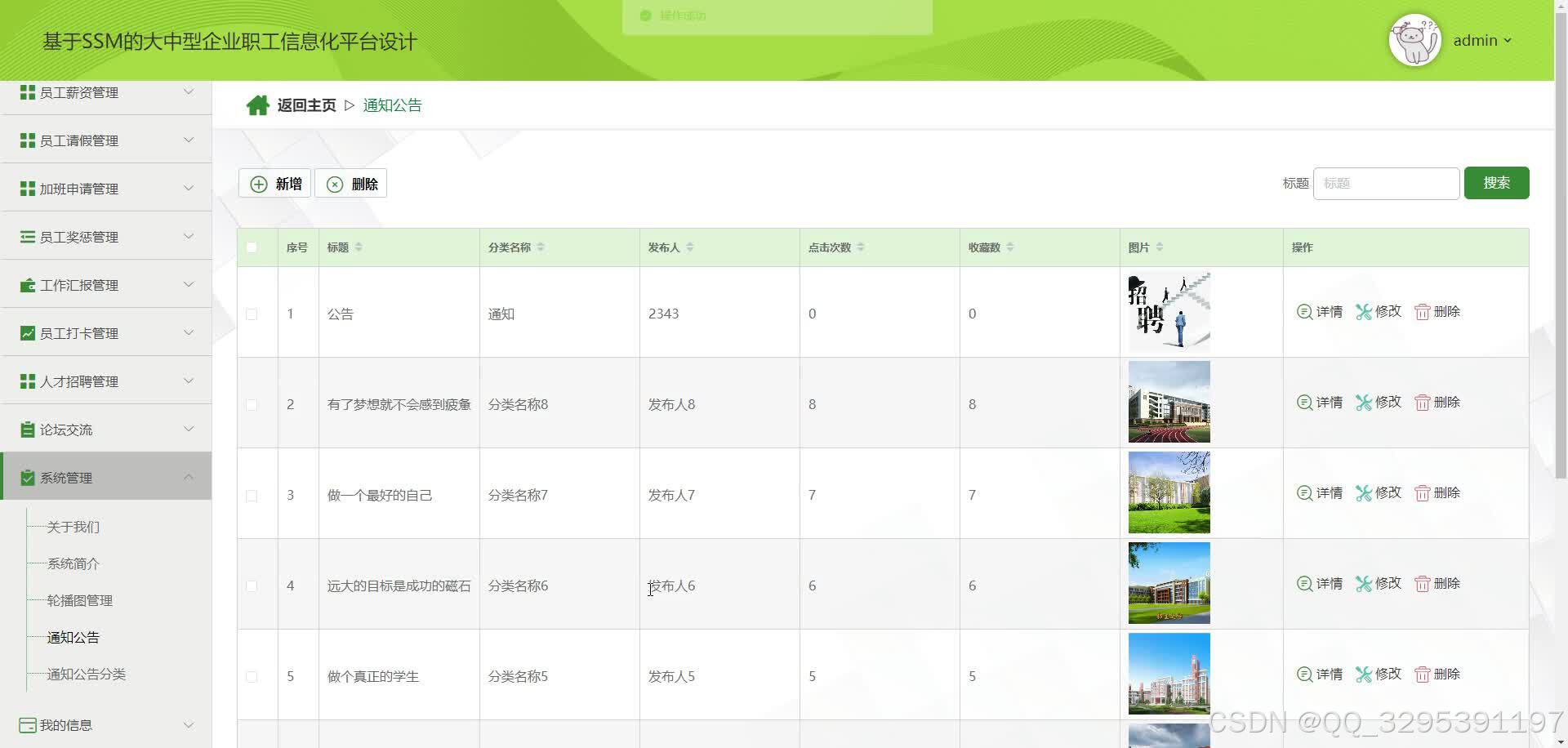Screen dimensions: 1568x748
Task: Click the 修改 wrench icon in row 发布人8
Action: (x=1364, y=403)
